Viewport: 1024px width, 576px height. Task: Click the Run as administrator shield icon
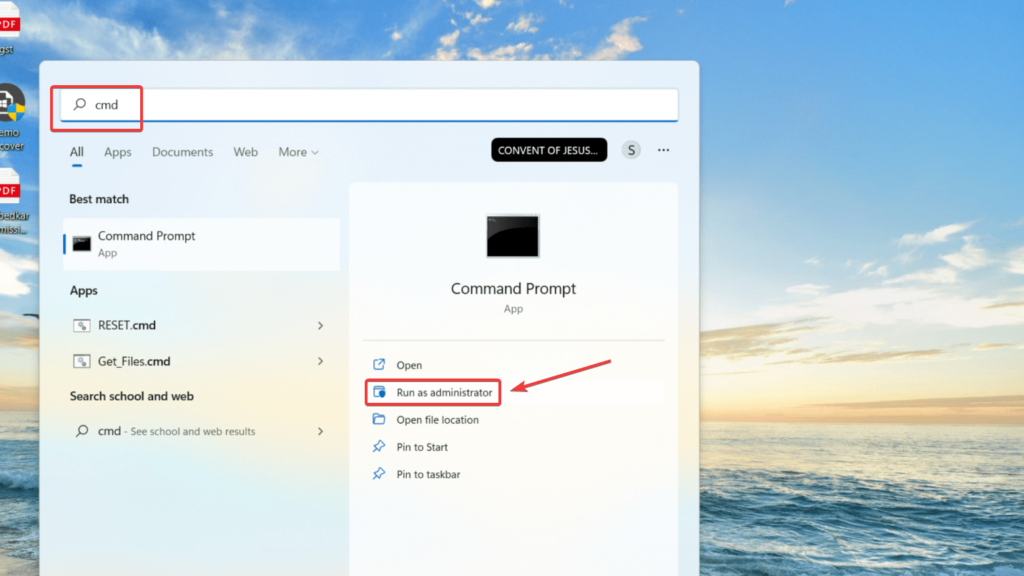pyautogui.click(x=379, y=393)
